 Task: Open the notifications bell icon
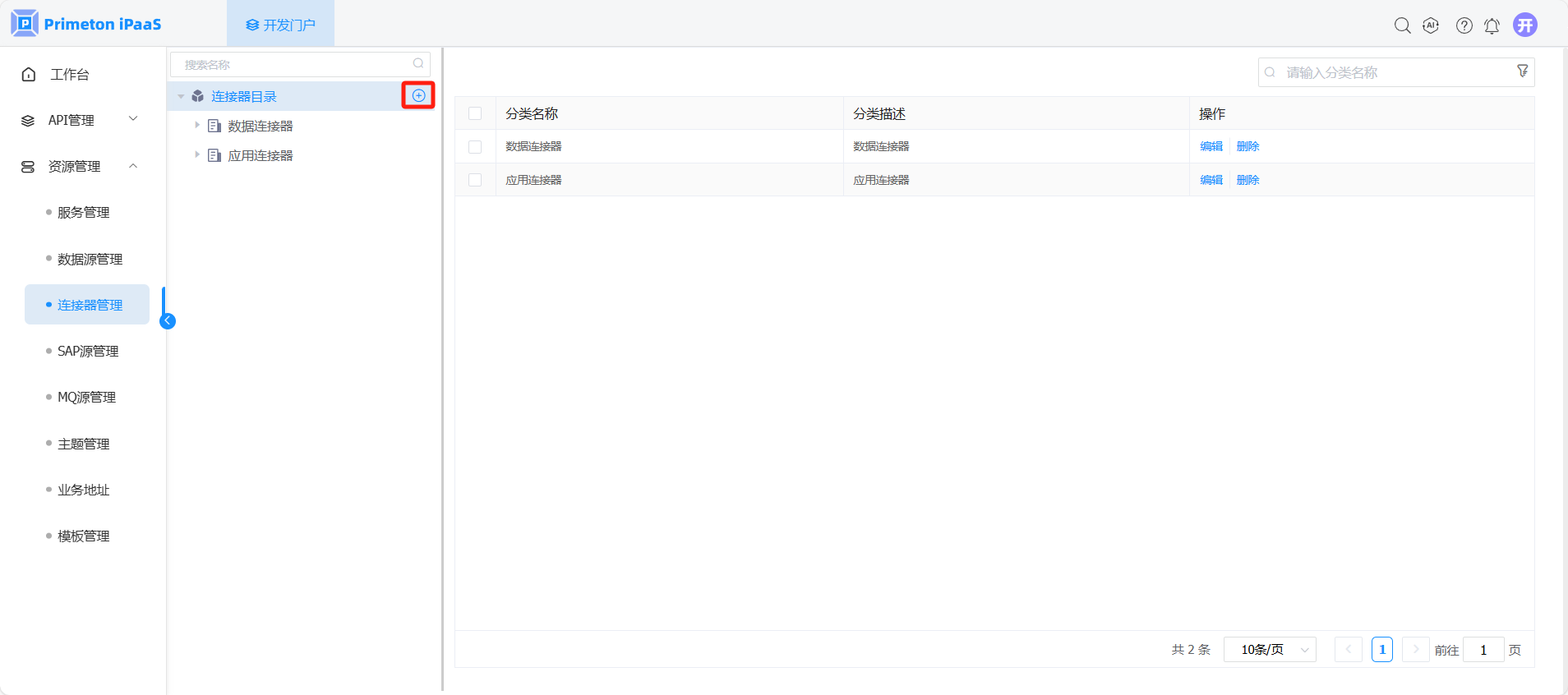point(1492,26)
